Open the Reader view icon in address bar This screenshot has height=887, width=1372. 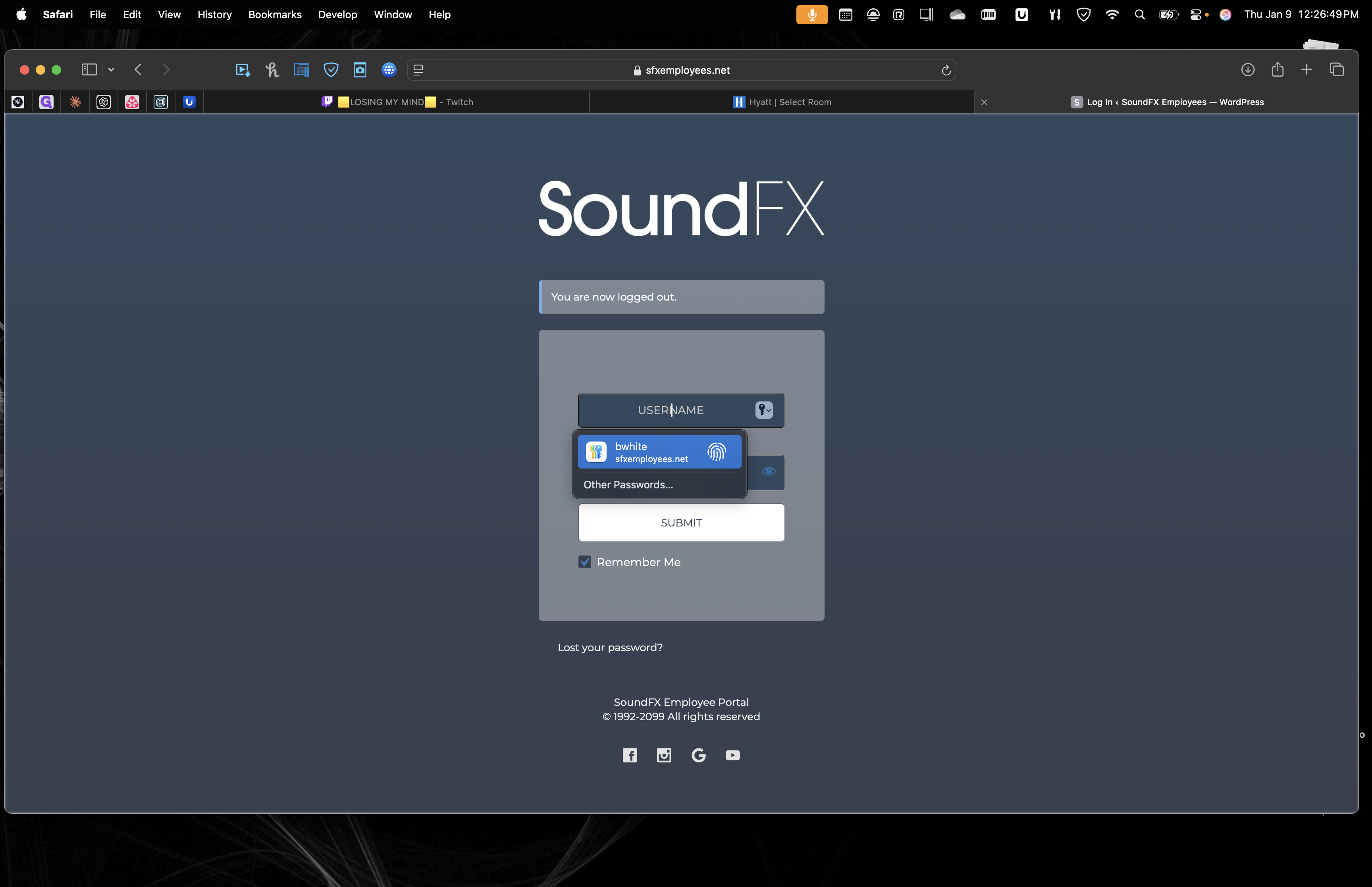point(418,70)
